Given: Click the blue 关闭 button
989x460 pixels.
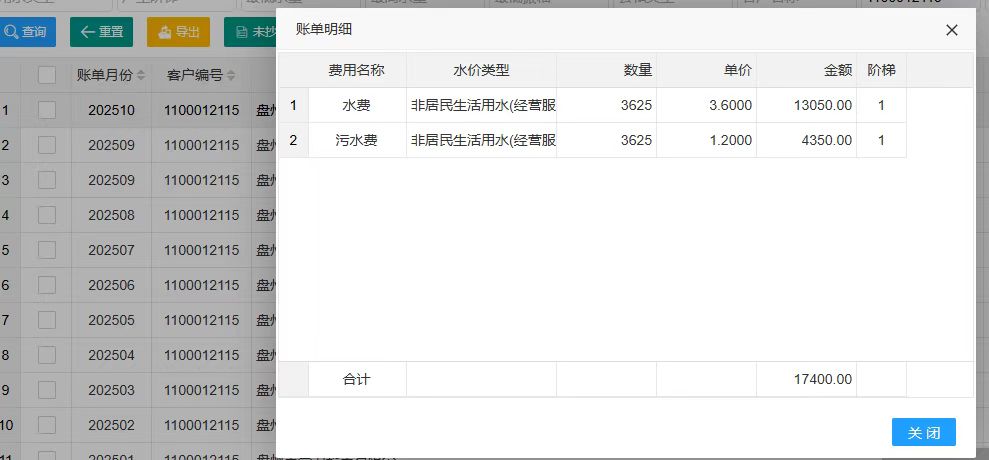Looking at the screenshot, I should click(923, 432).
